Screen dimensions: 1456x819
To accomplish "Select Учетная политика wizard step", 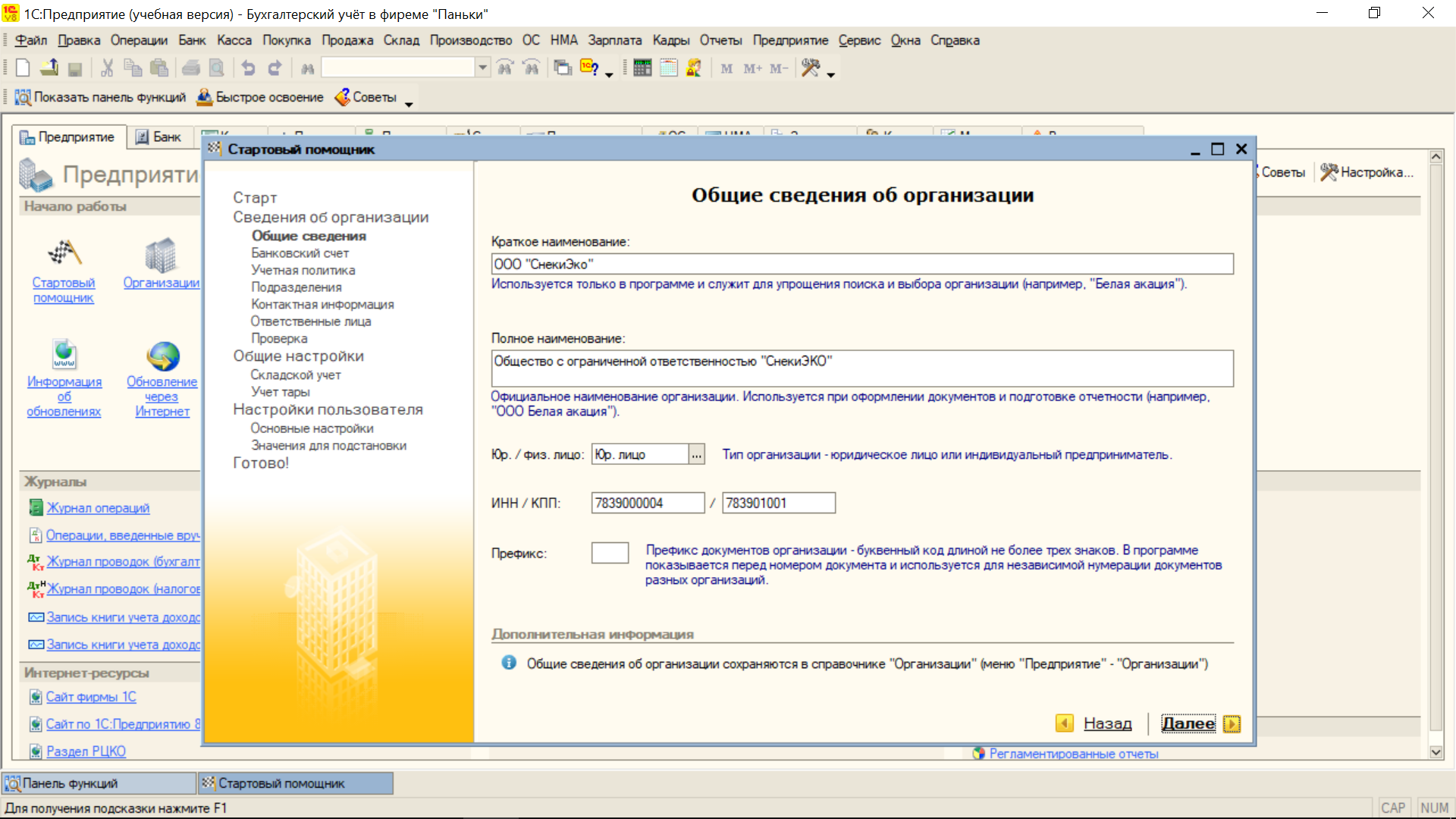I will point(303,270).
